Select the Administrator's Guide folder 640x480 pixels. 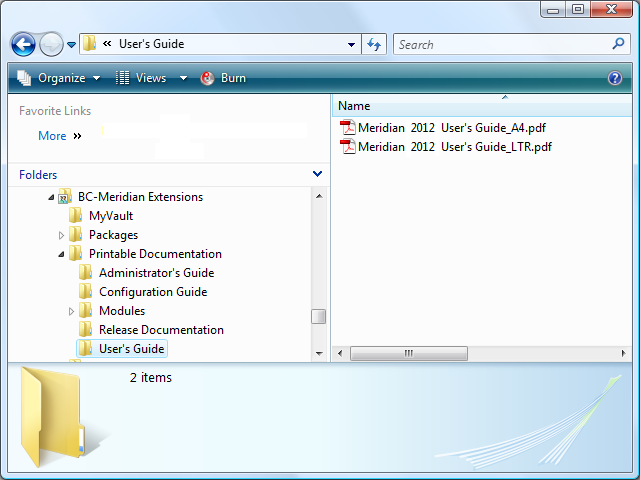pos(156,273)
